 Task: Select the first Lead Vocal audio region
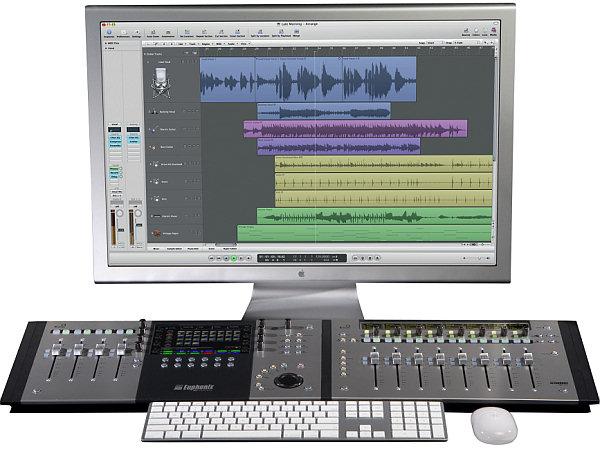click(228, 79)
